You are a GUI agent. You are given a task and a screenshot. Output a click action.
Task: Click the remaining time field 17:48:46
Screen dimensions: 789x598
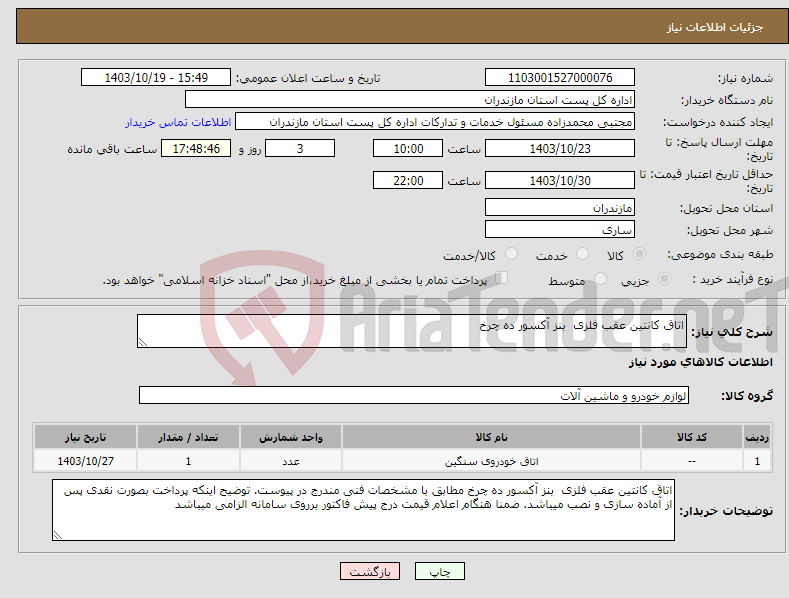pos(196,148)
